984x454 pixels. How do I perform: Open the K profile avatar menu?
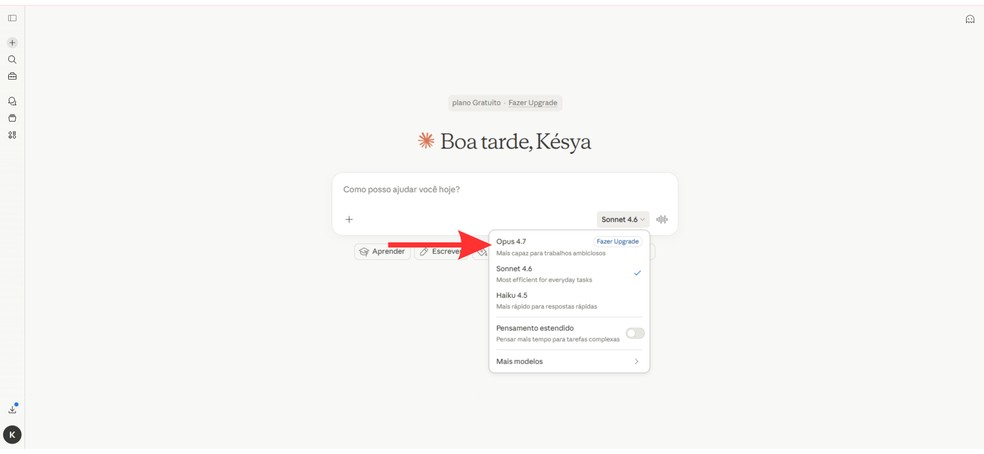click(12, 435)
